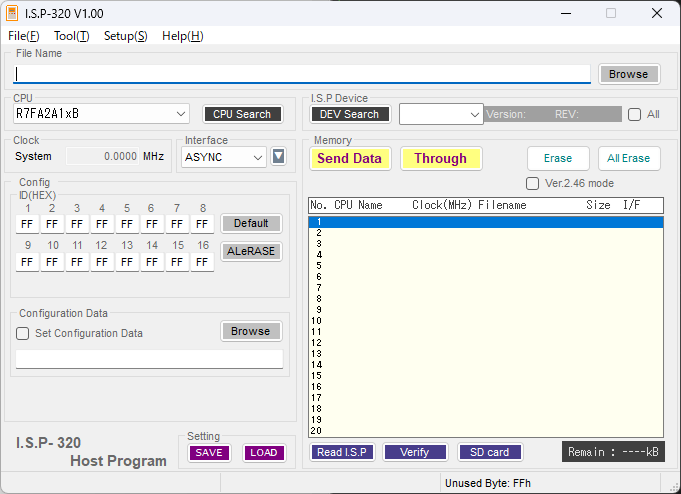The width and height of the screenshot is (681, 494).
Task: Click the small arrow icon beside Interface dropdown
Action: tap(279, 156)
